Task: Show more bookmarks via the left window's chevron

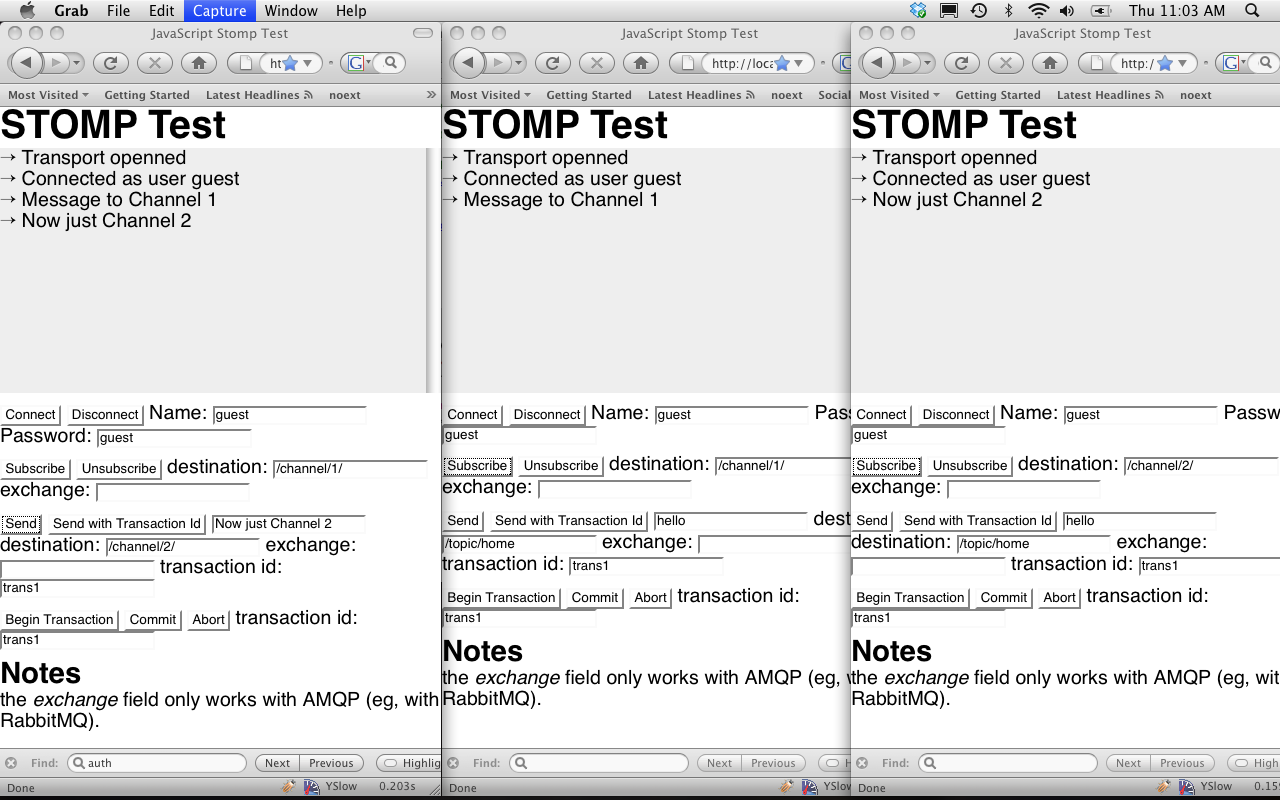Action: click(x=431, y=95)
